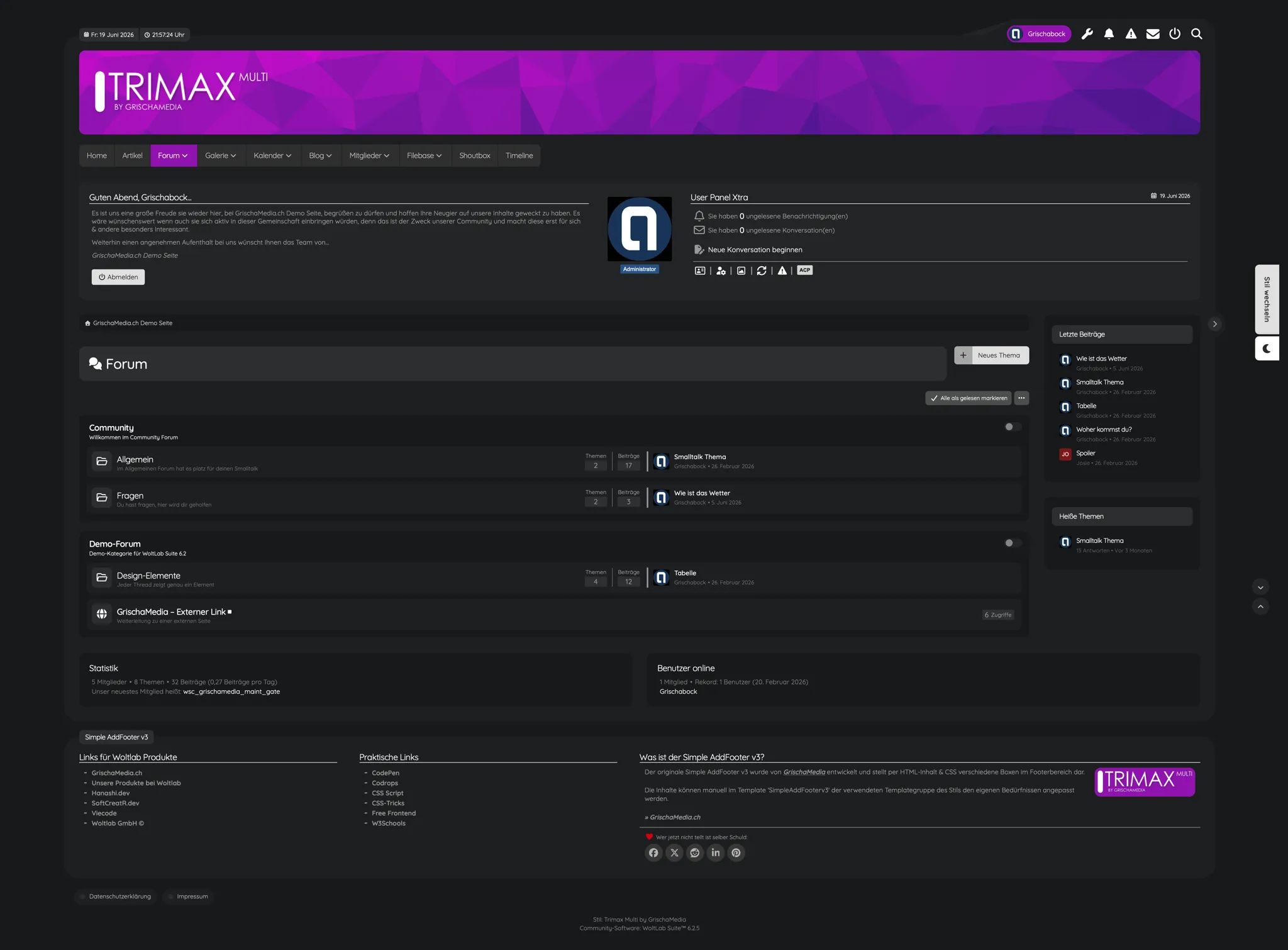The height and width of the screenshot is (950, 1288).
Task: Share via the Facebook icon in footer
Action: 654,852
